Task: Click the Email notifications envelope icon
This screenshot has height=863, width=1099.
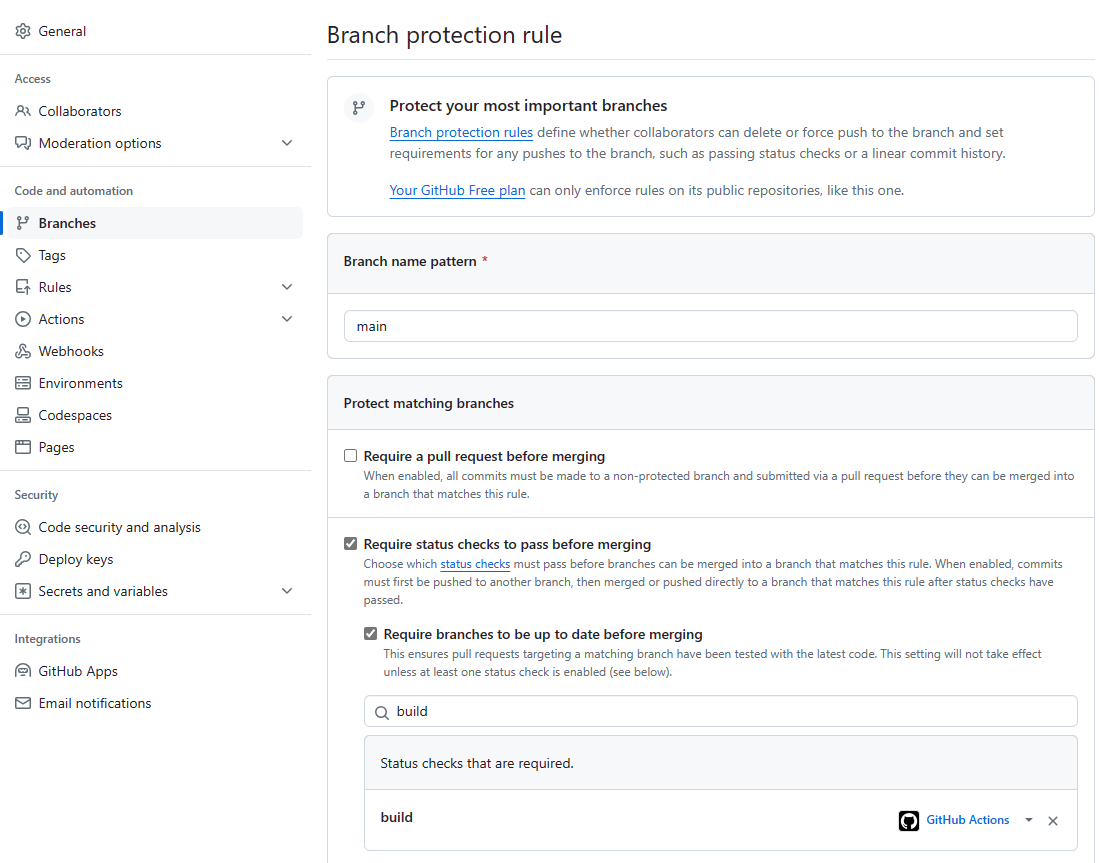Action: (23, 703)
